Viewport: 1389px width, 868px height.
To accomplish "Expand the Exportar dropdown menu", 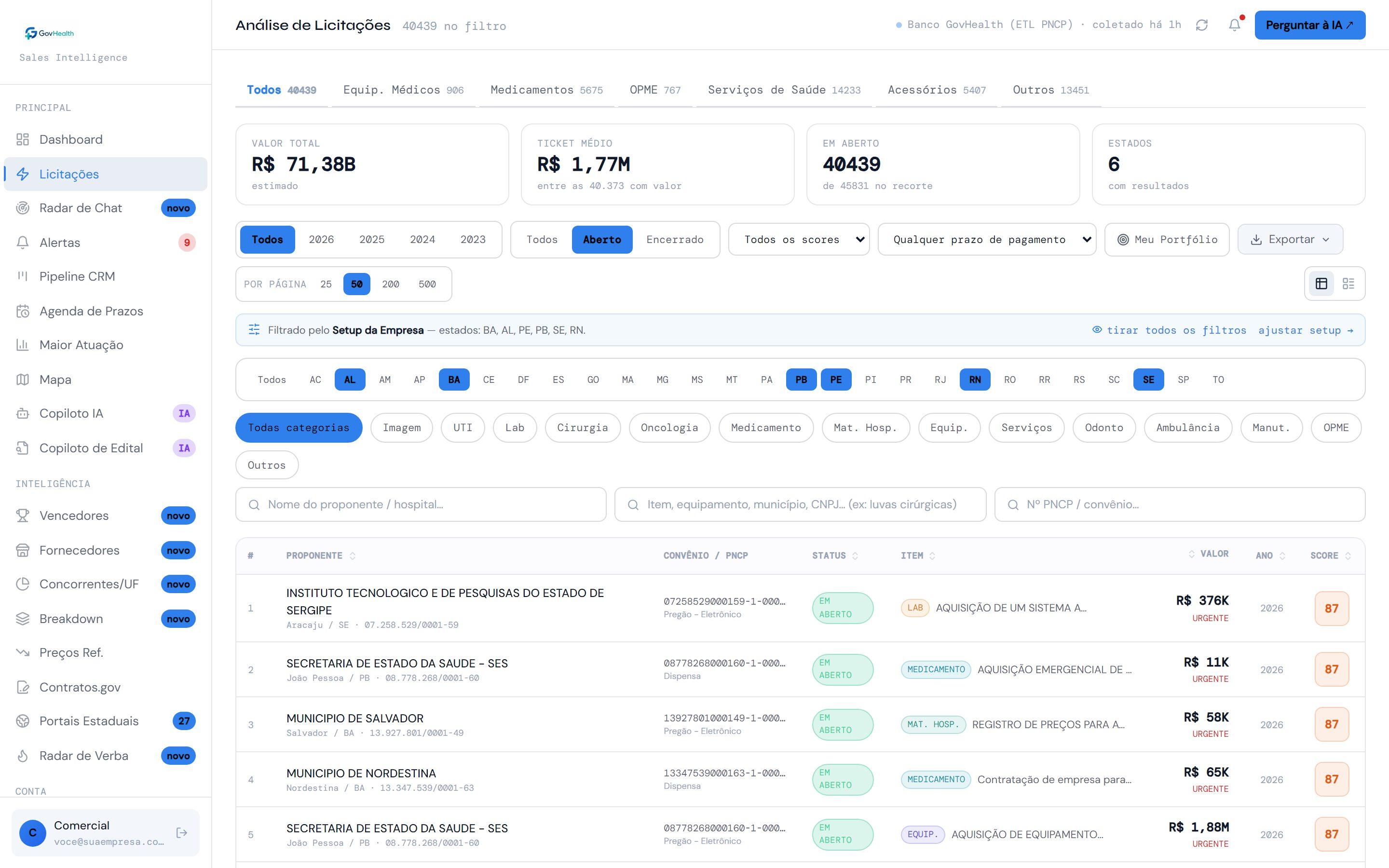I will 1290,239.
